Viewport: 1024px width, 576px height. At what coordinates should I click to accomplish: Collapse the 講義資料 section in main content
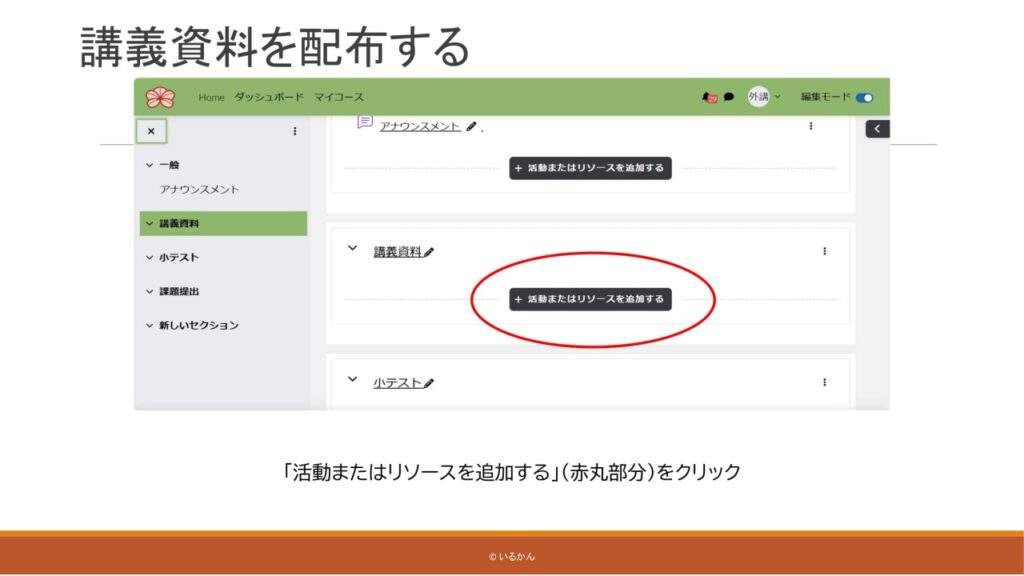coord(352,250)
